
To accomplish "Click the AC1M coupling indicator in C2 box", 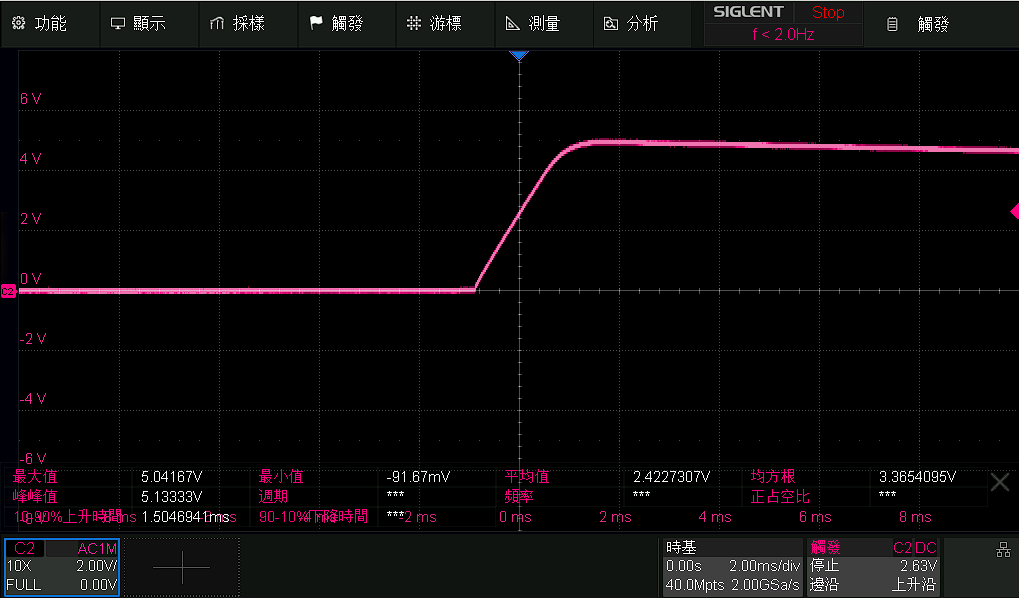I will pyautogui.click(x=97, y=549).
